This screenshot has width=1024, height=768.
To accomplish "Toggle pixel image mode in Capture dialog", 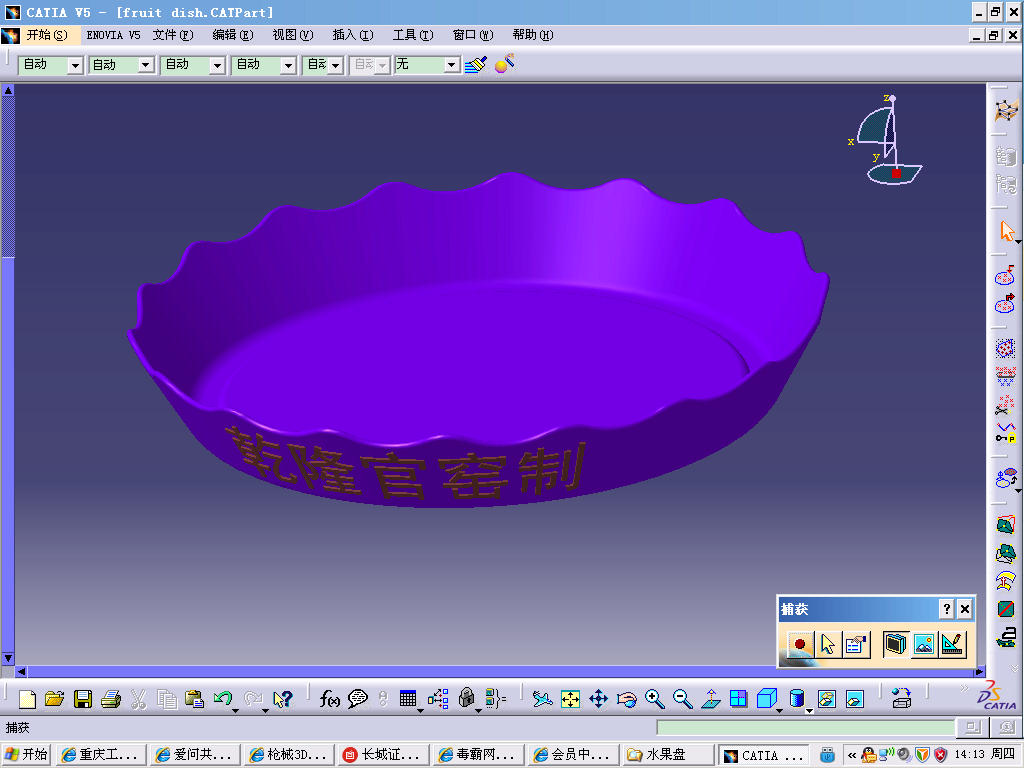I will 923,645.
